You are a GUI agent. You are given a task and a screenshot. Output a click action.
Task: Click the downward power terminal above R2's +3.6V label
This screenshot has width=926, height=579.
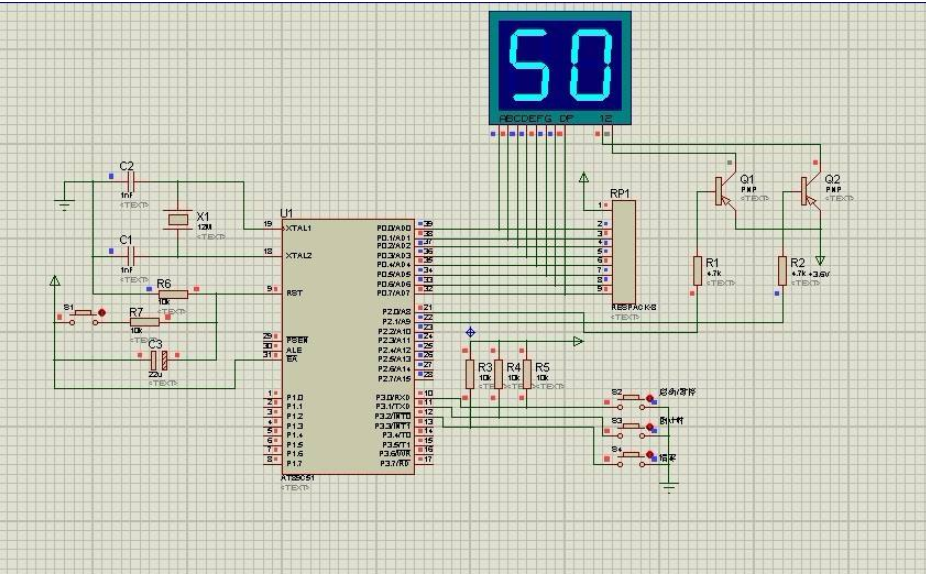tap(820, 261)
